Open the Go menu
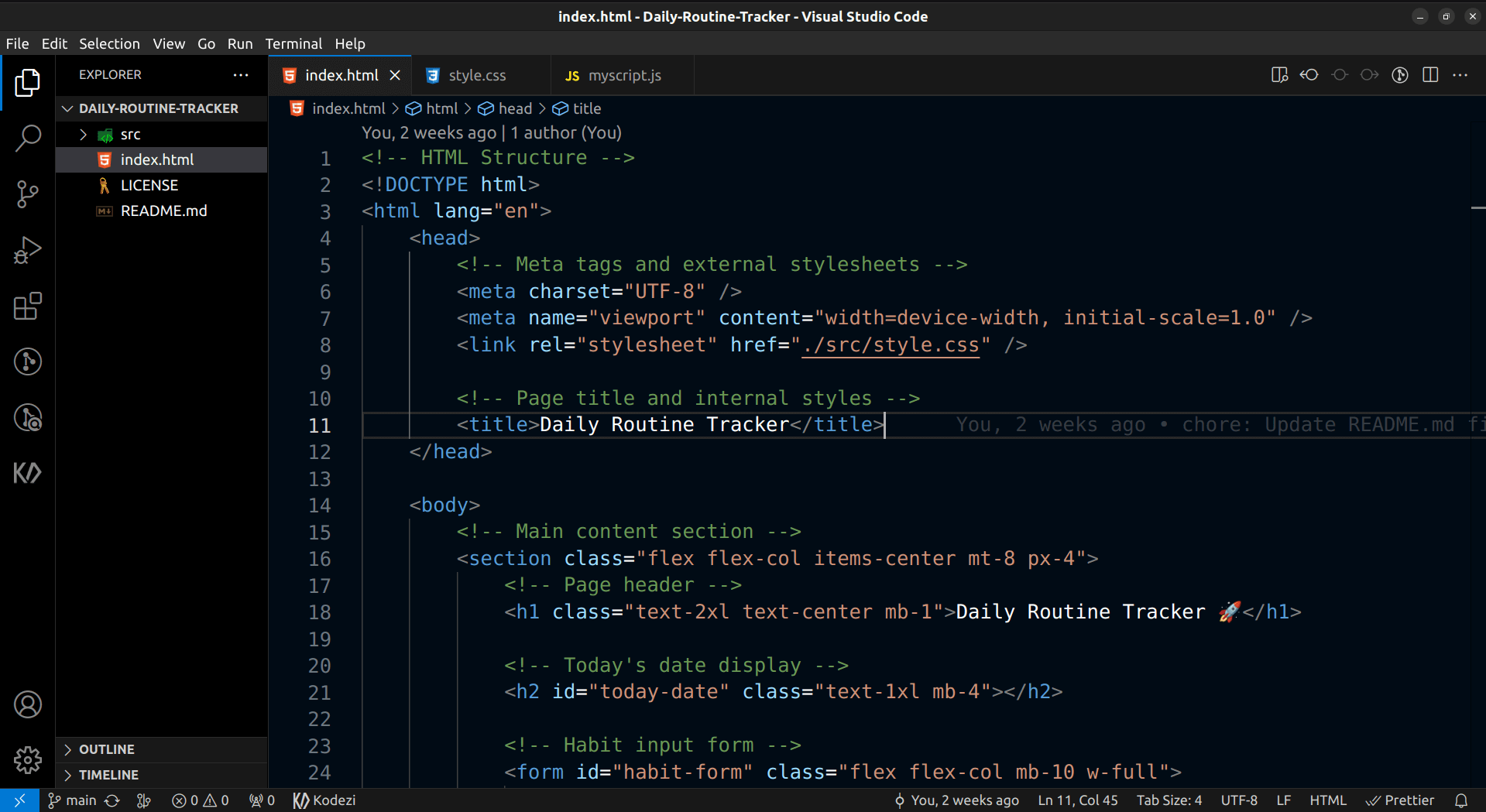 206,43
